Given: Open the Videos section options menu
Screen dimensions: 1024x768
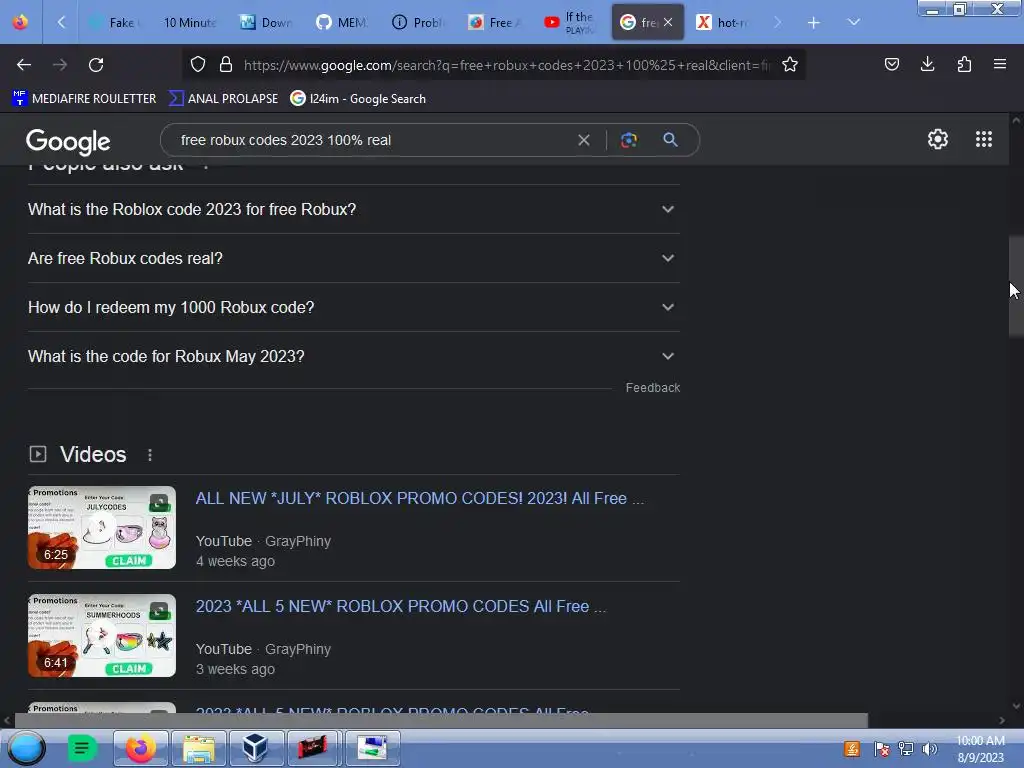Looking at the screenshot, I should (150, 455).
